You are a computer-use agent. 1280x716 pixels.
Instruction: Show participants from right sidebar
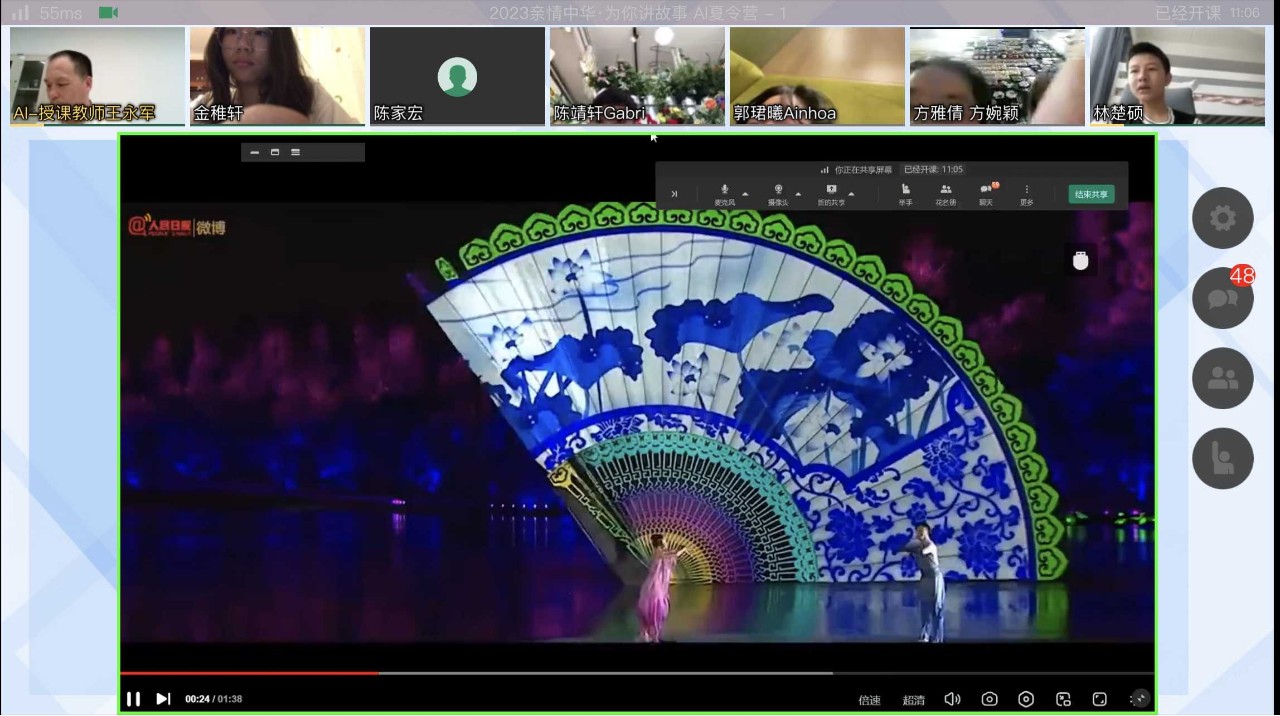coord(1222,378)
